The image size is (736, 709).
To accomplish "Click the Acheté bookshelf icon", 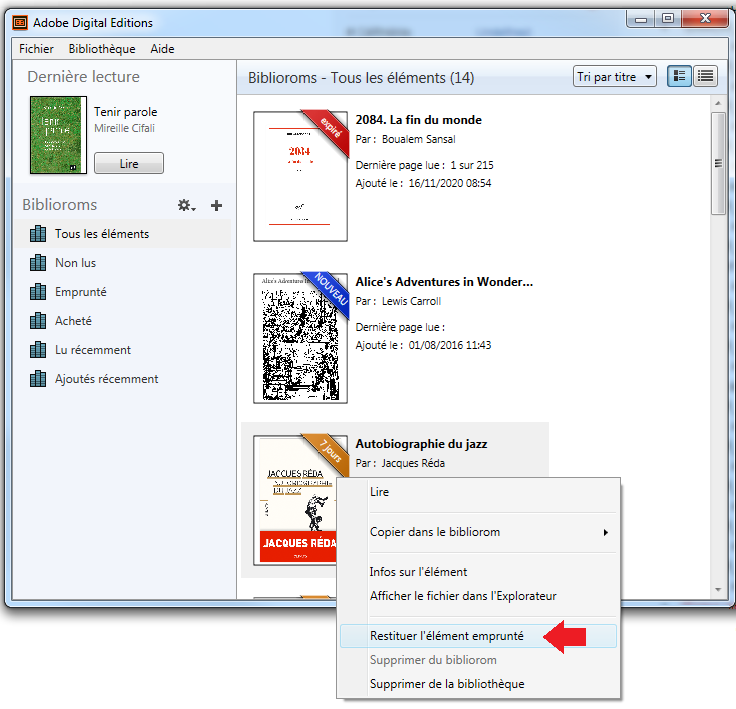I will pyautogui.click(x=39, y=321).
